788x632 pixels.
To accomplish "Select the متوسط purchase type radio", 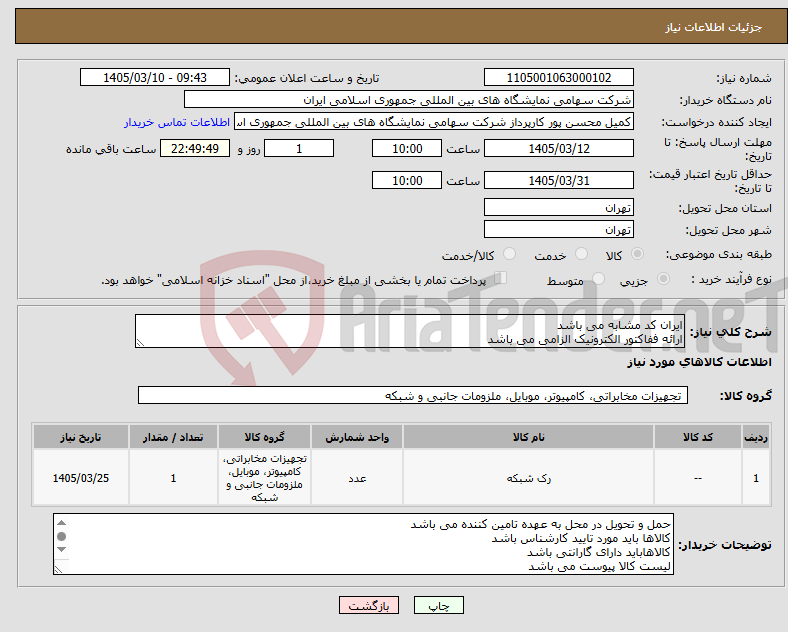I will coord(599,279).
